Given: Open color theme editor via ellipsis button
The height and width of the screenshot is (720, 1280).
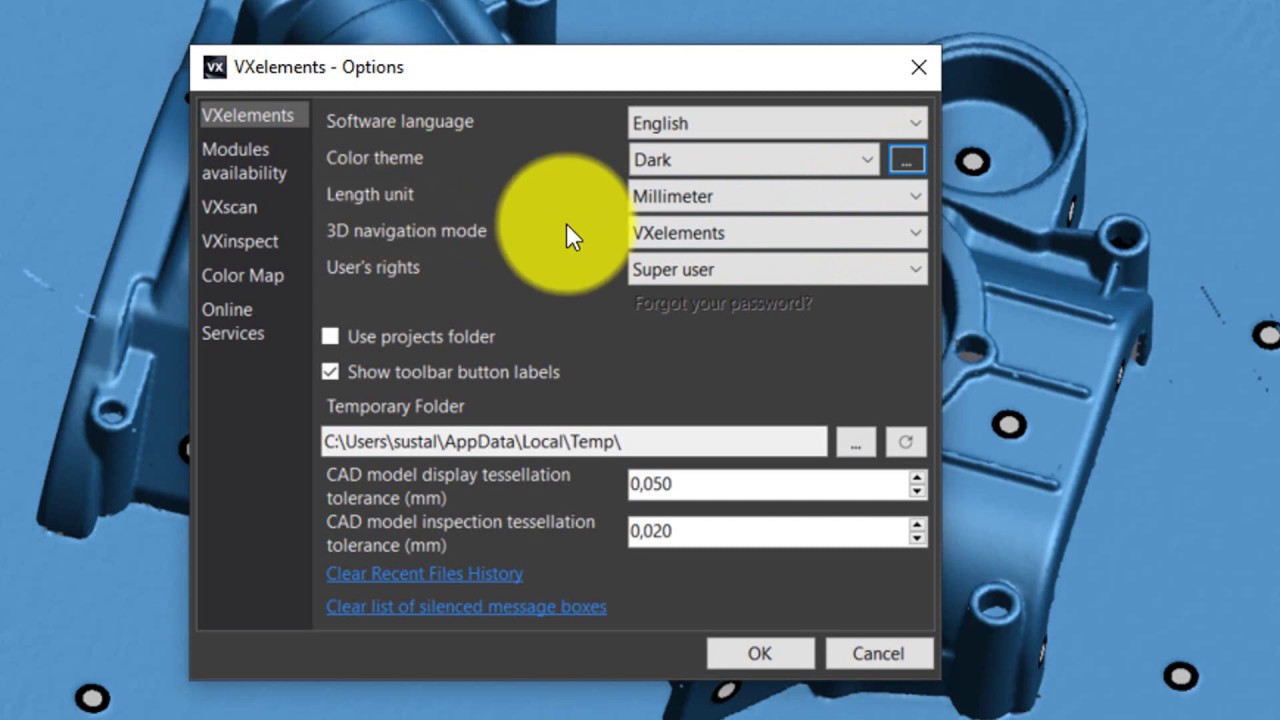Looking at the screenshot, I should pos(906,159).
